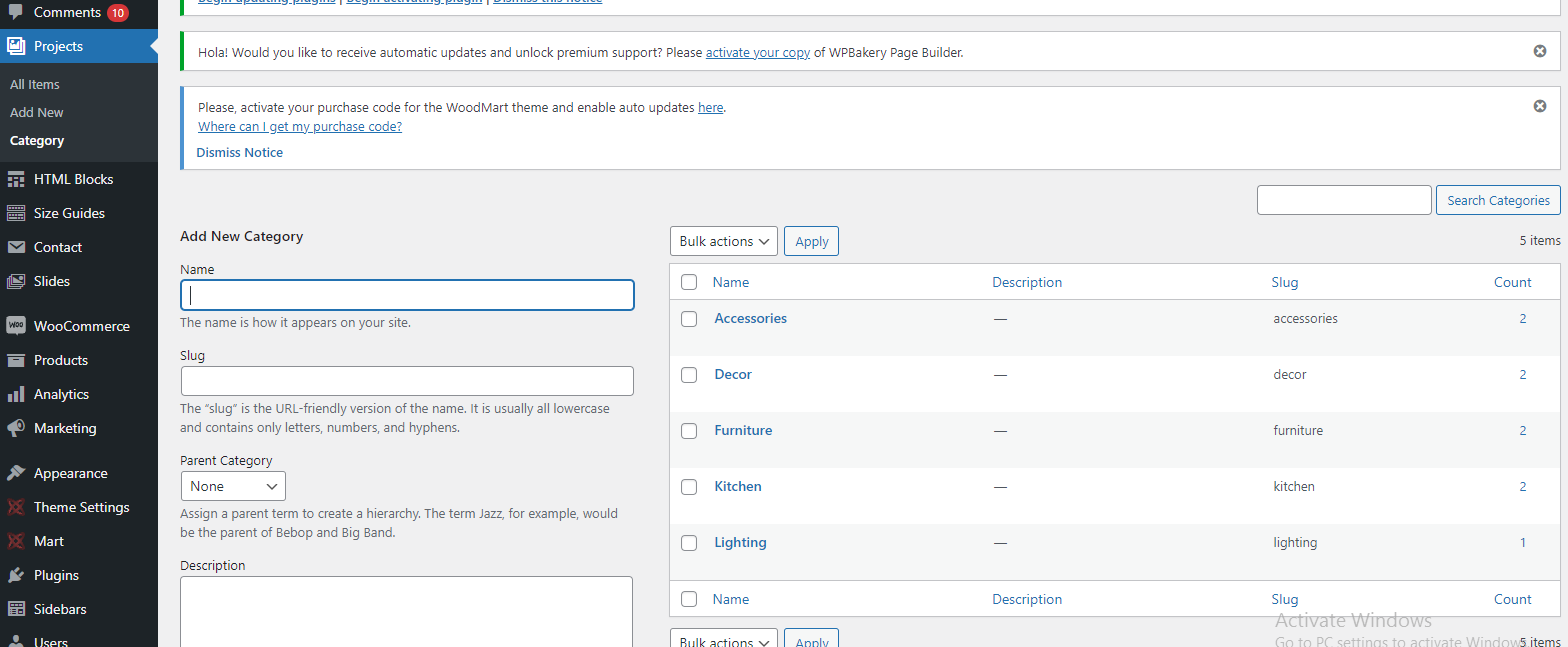Tick the Accessories category checkbox

[x=689, y=319]
